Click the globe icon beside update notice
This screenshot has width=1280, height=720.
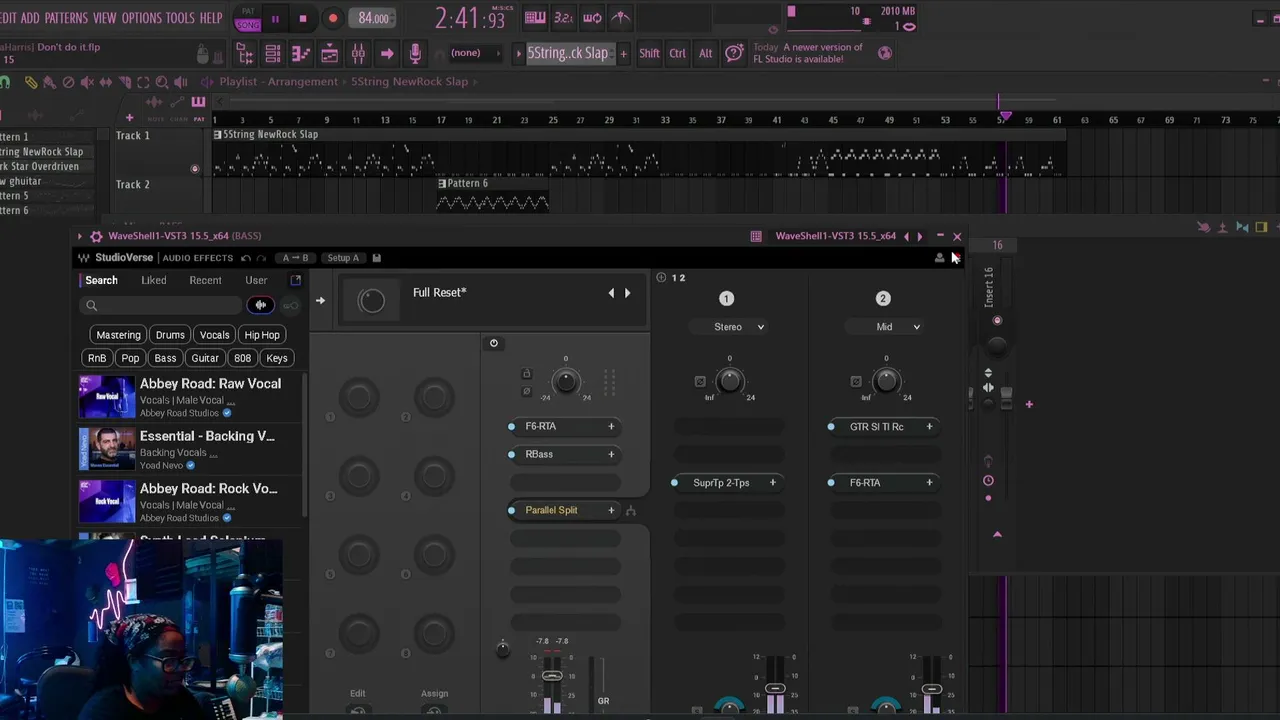pos(884,53)
